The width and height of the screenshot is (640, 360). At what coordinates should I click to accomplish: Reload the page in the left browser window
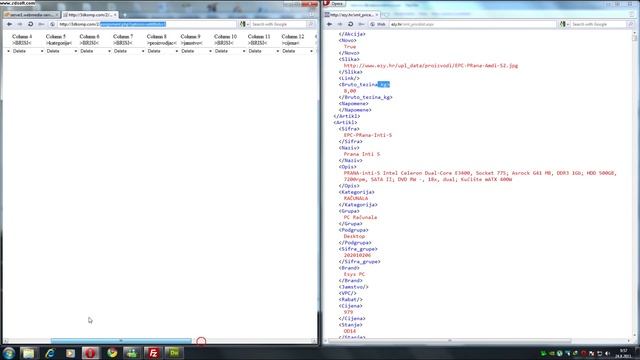point(30,24)
